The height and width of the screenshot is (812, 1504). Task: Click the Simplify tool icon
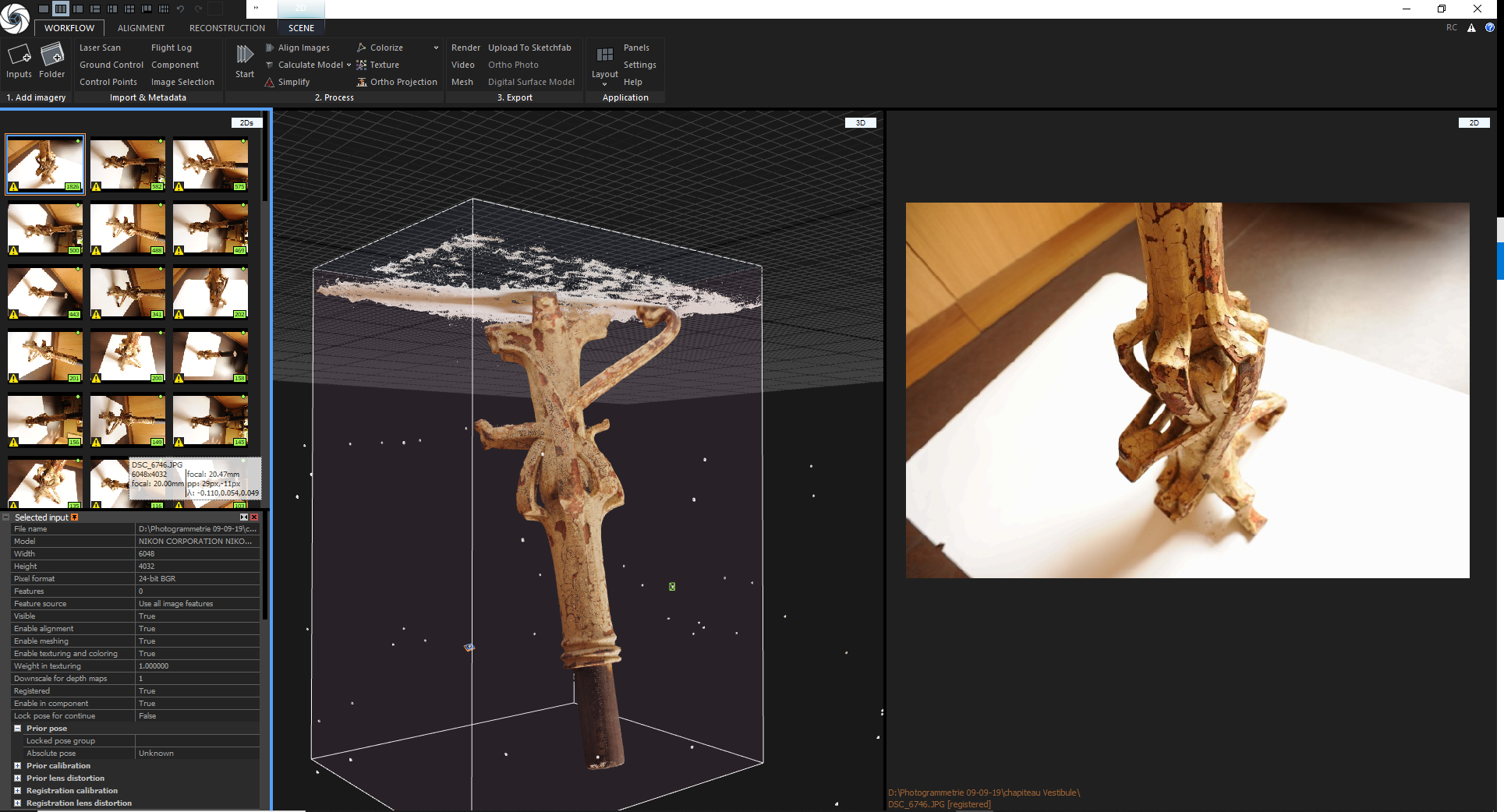click(270, 82)
